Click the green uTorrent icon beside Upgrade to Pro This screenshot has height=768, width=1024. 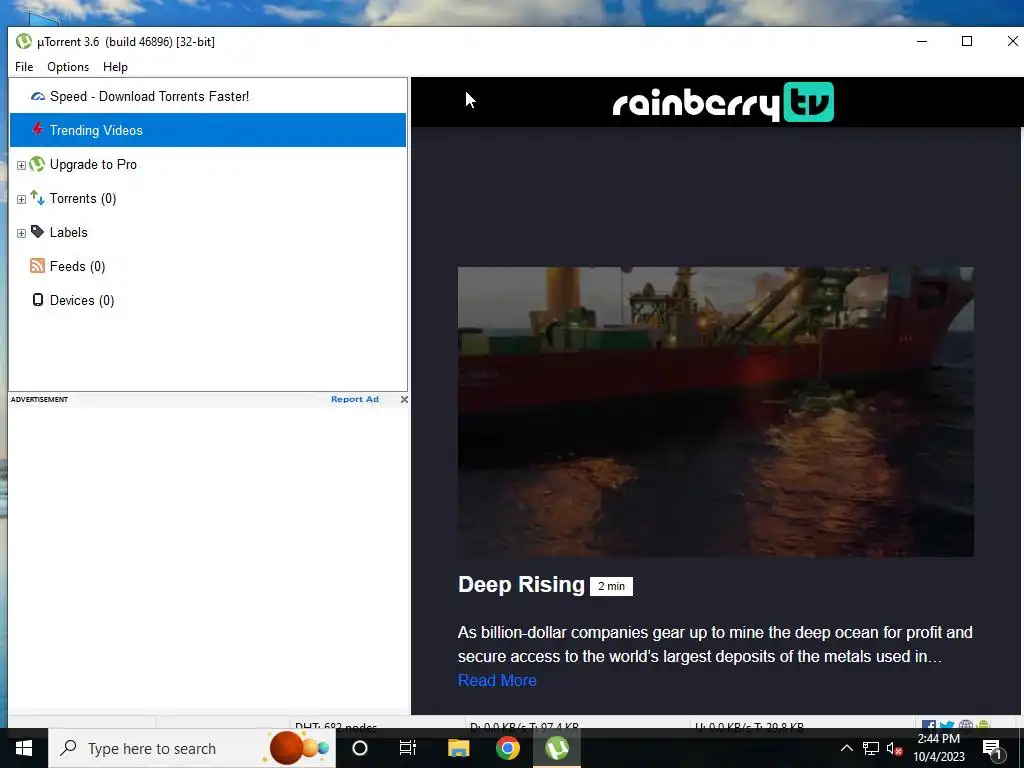point(37,164)
